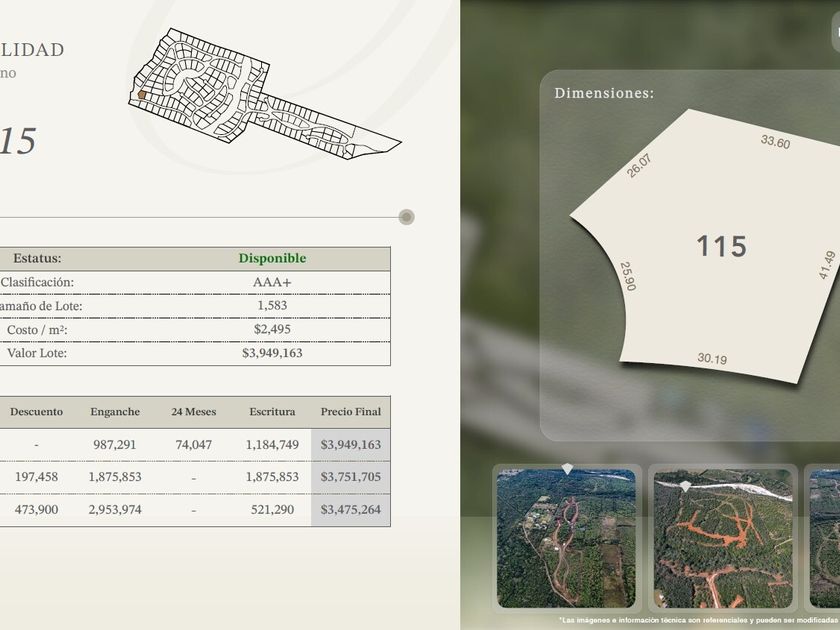This screenshot has height=630, width=840.
Task: Click the side dimension '30.19'
Action: (x=712, y=358)
